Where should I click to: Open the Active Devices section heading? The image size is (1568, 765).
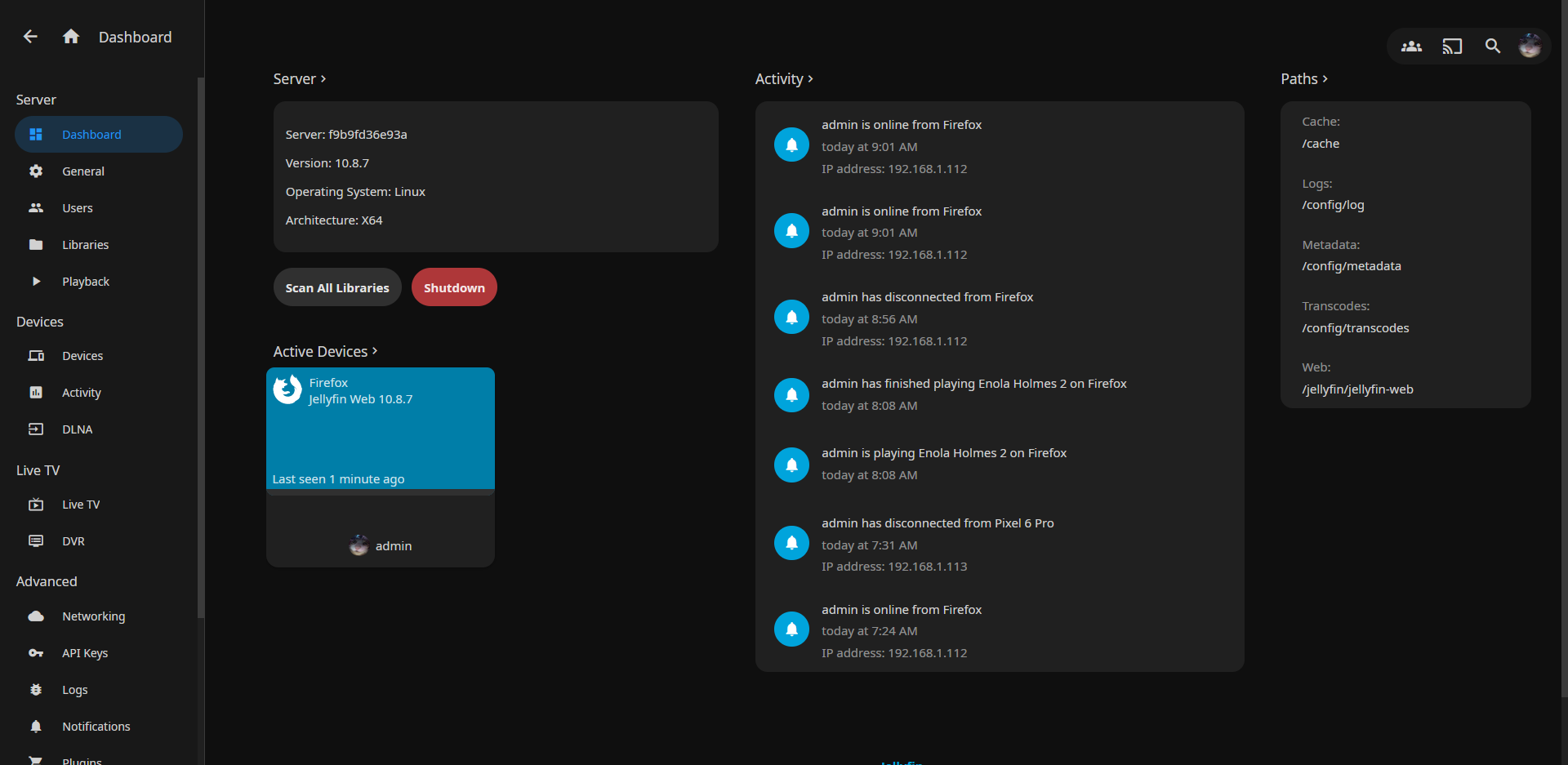pos(325,352)
